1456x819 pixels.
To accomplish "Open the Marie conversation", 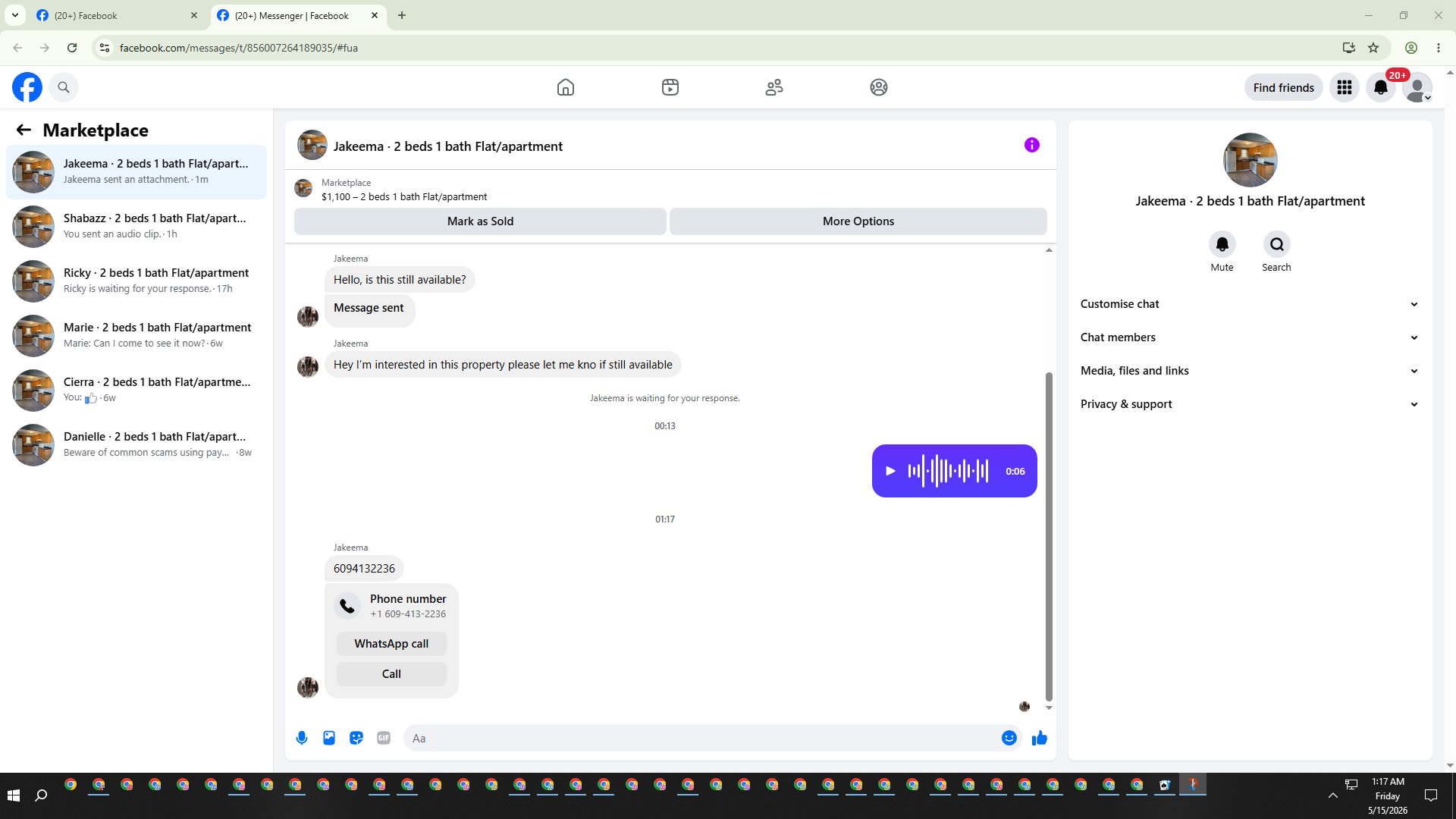I will [136, 335].
